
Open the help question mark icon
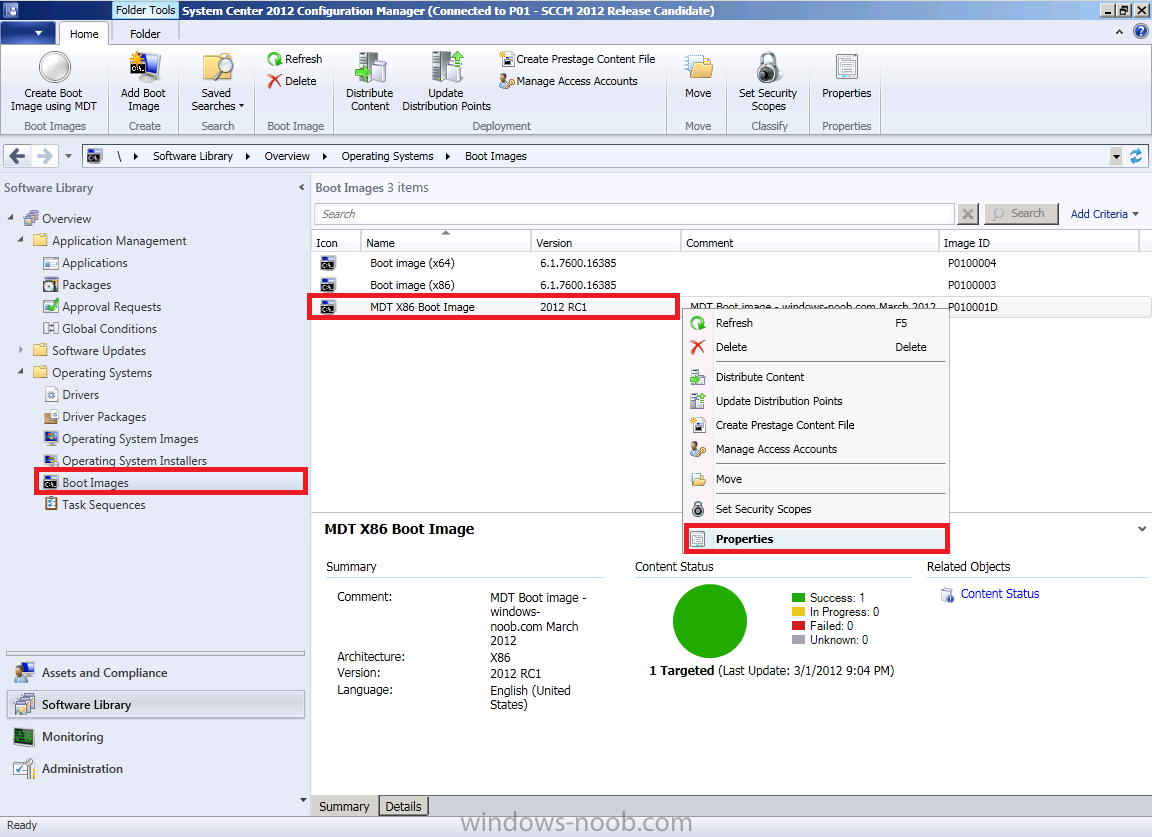point(1140,32)
